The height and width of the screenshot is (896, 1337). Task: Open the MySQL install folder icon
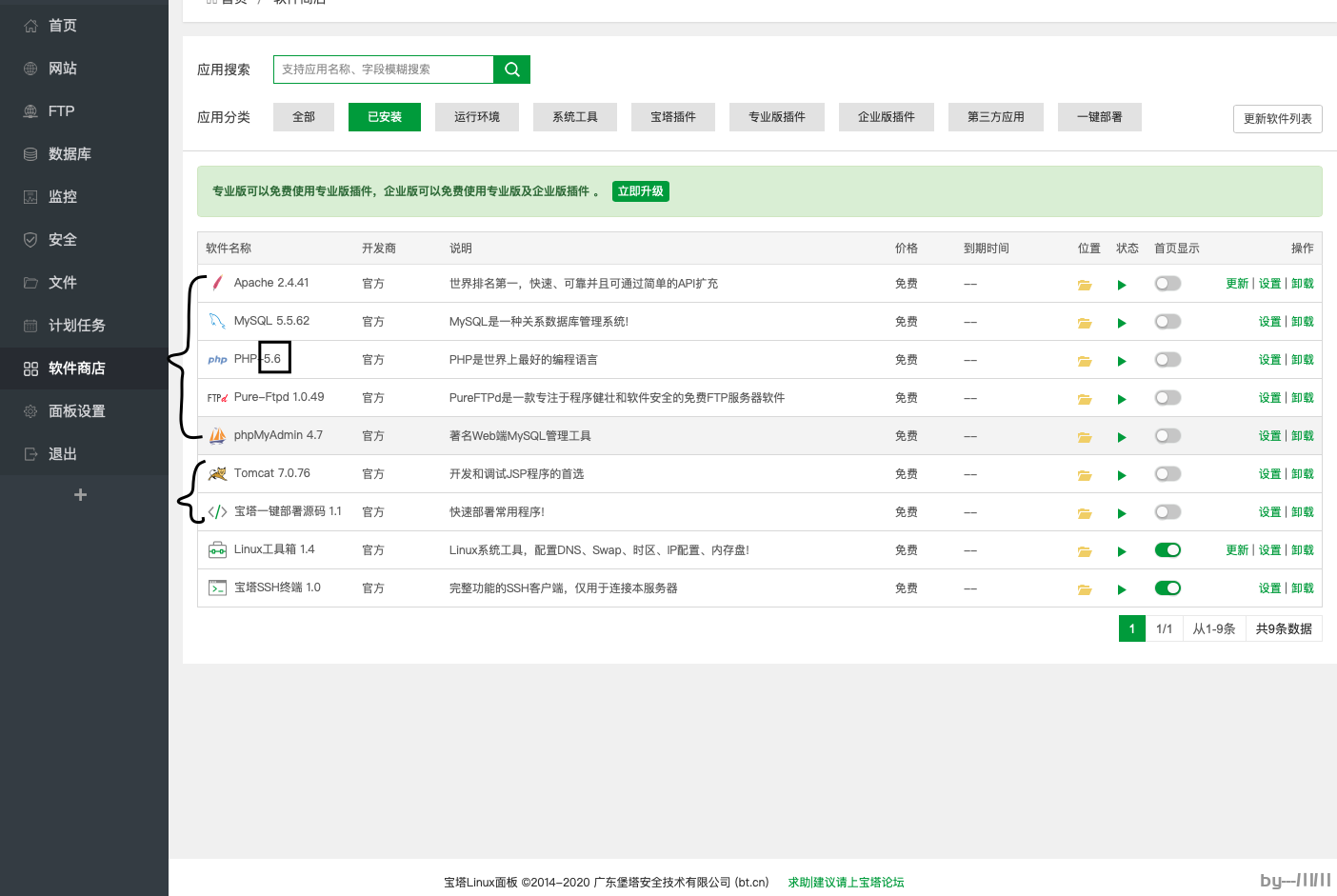(x=1085, y=323)
